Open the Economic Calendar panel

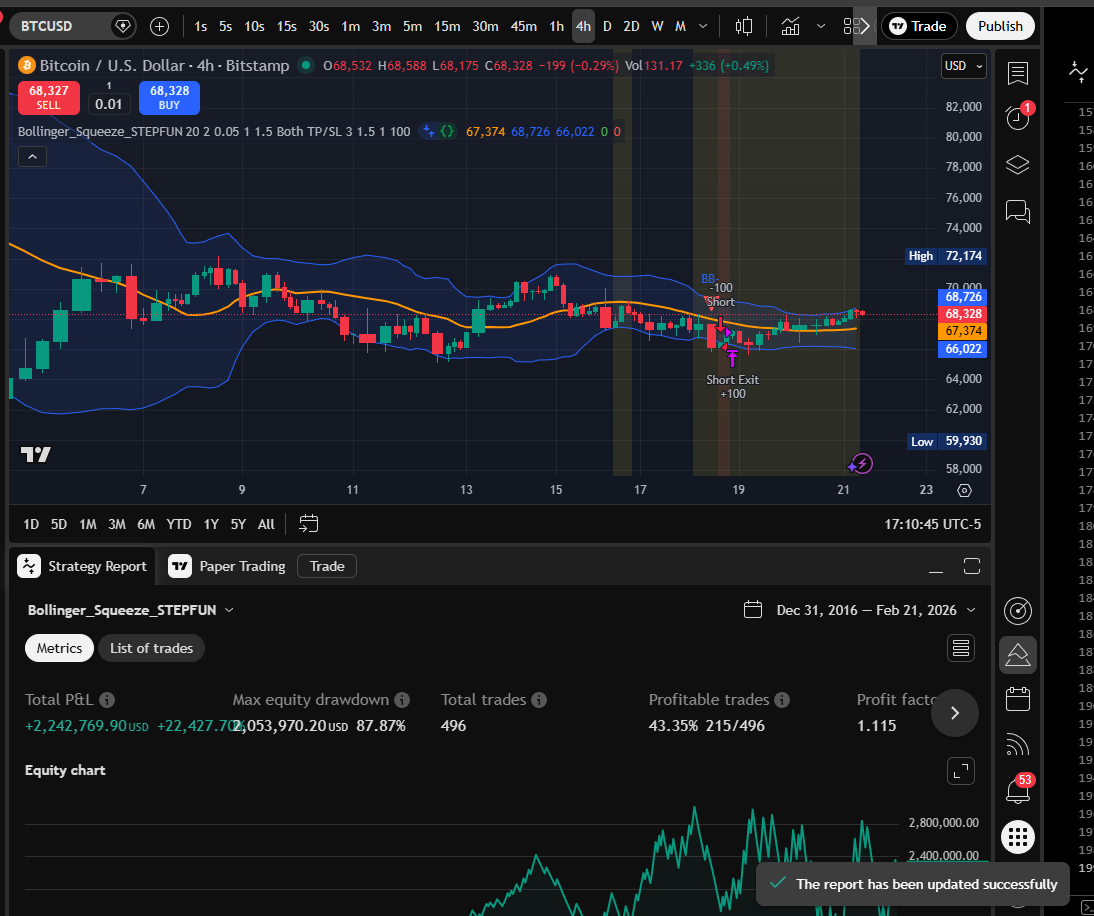(x=1017, y=699)
